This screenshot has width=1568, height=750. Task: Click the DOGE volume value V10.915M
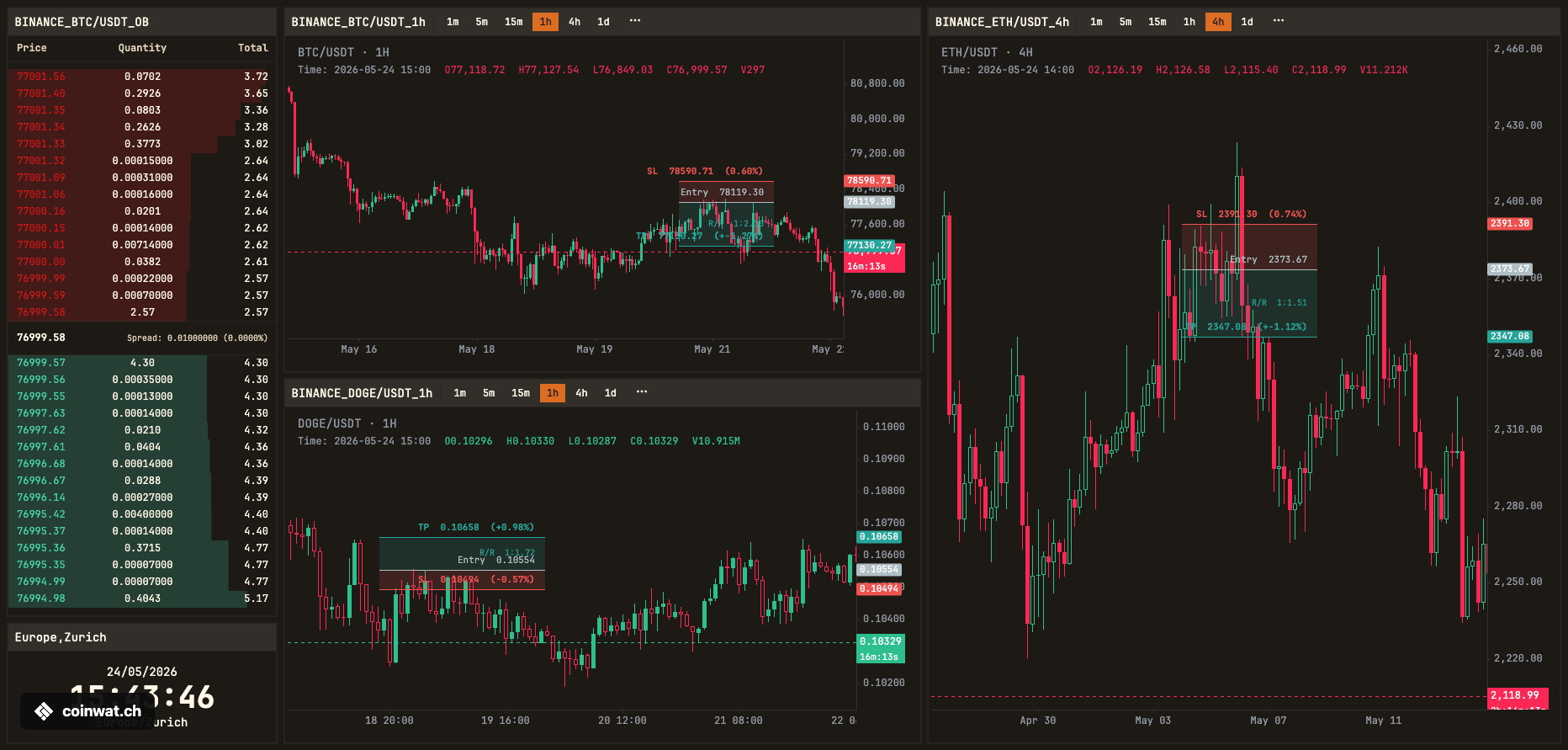(x=716, y=441)
